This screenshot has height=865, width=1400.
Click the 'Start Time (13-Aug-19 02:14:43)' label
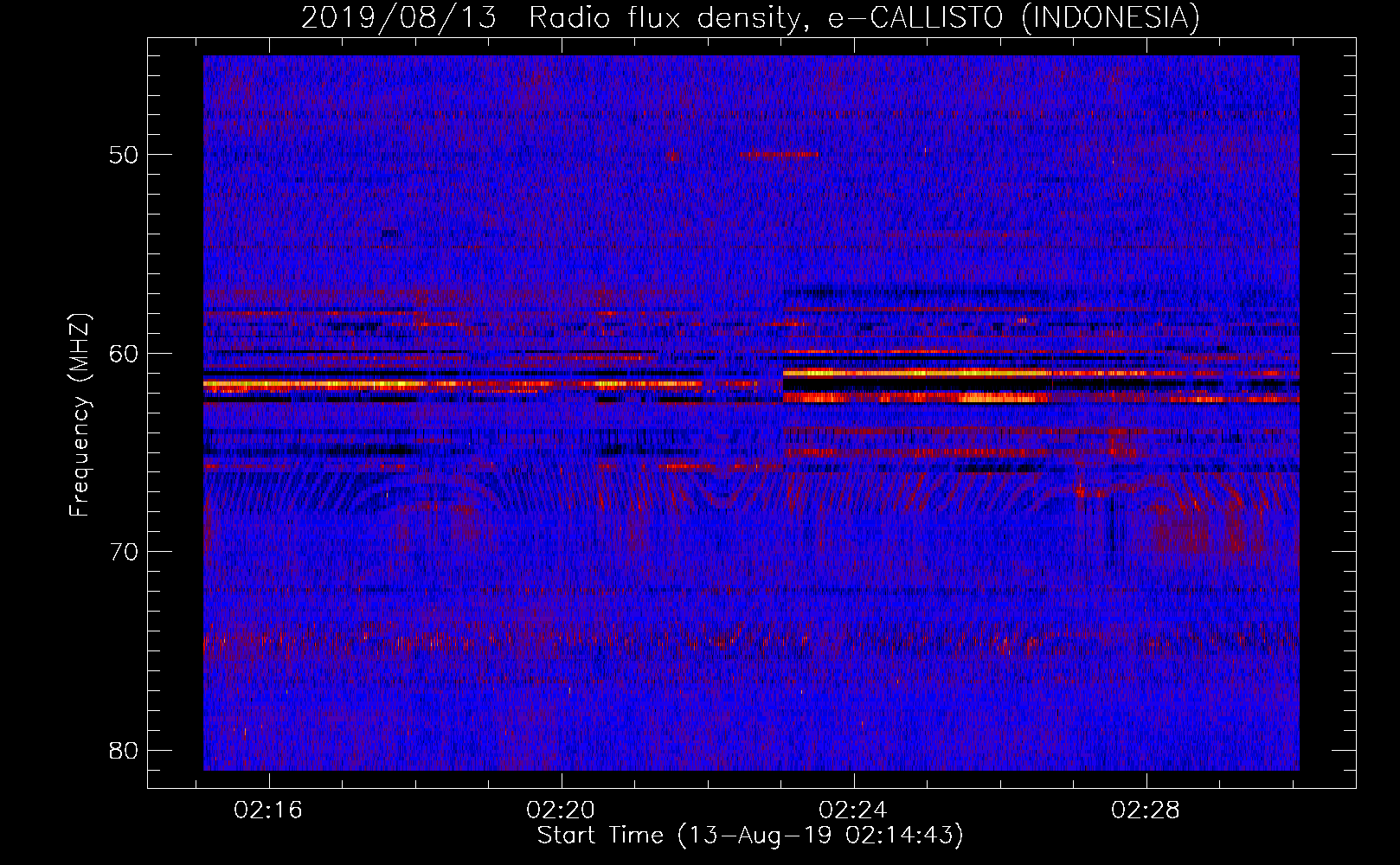[750, 836]
